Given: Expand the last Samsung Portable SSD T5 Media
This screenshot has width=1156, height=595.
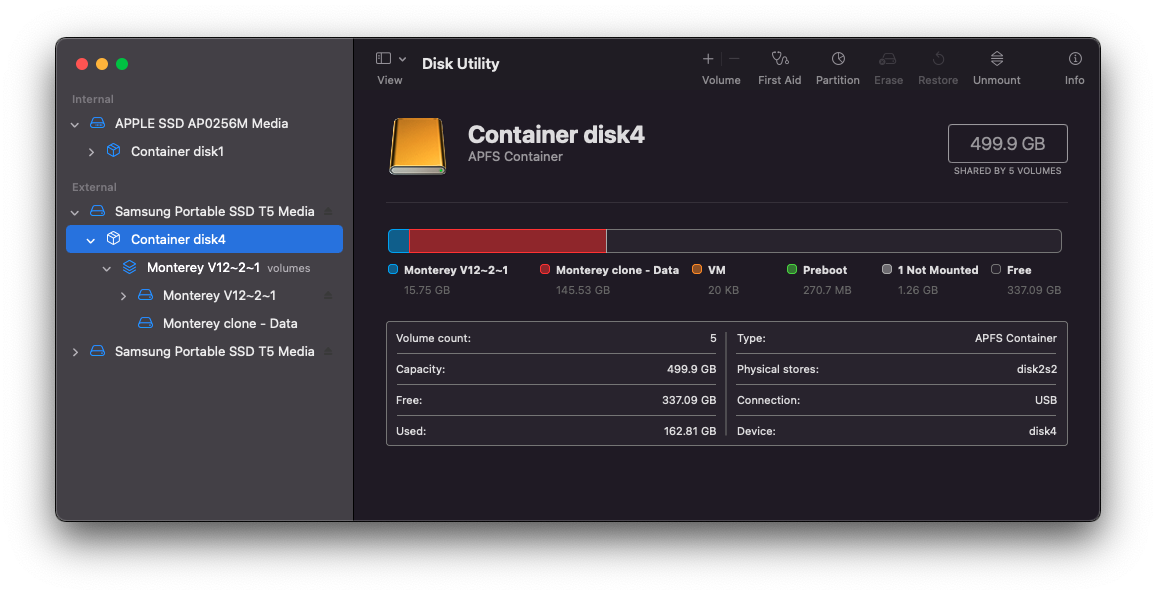Looking at the screenshot, I should pos(75,352).
